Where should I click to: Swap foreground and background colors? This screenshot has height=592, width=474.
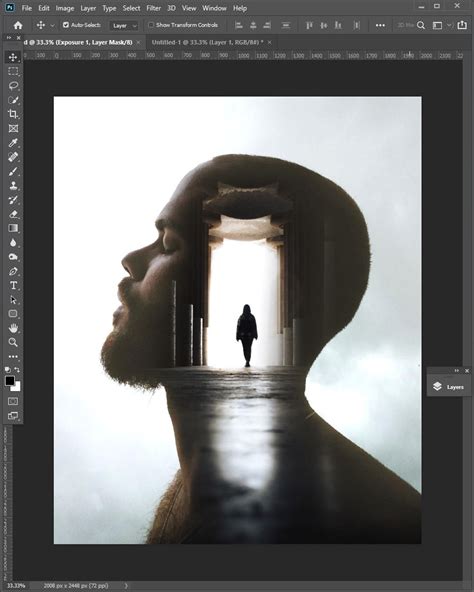click(17, 370)
